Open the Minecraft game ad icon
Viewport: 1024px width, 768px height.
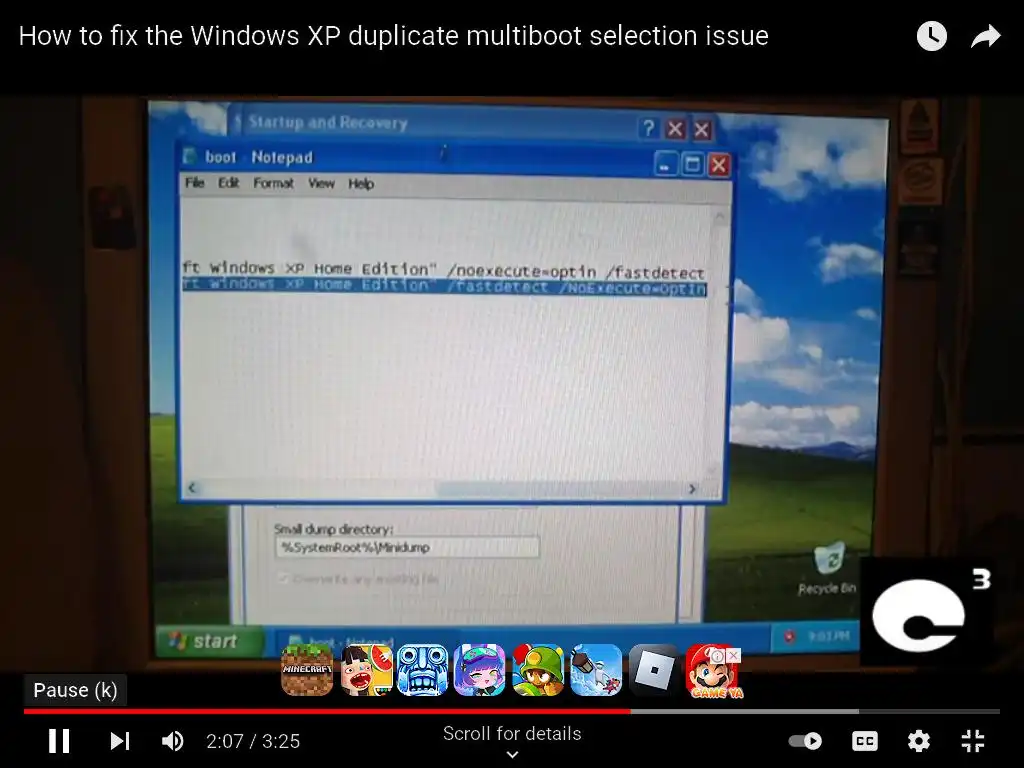tap(307, 669)
